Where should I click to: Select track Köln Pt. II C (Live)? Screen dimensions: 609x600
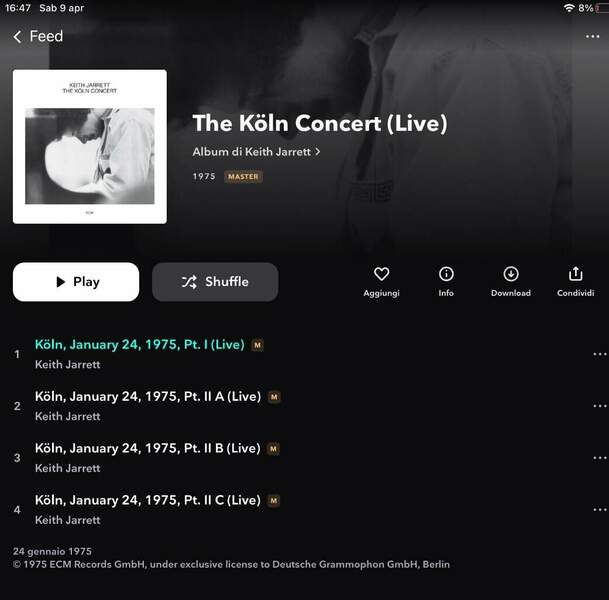click(148, 500)
